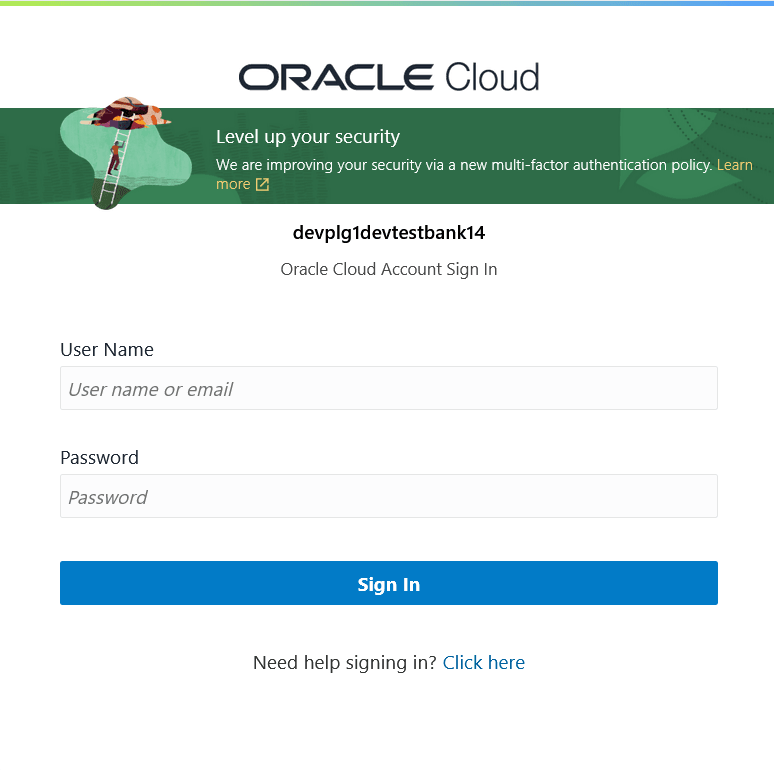Screen dimensions: 774x770
Task: Click the colorful cloud atop the ladder
Action: click(x=128, y=113)
